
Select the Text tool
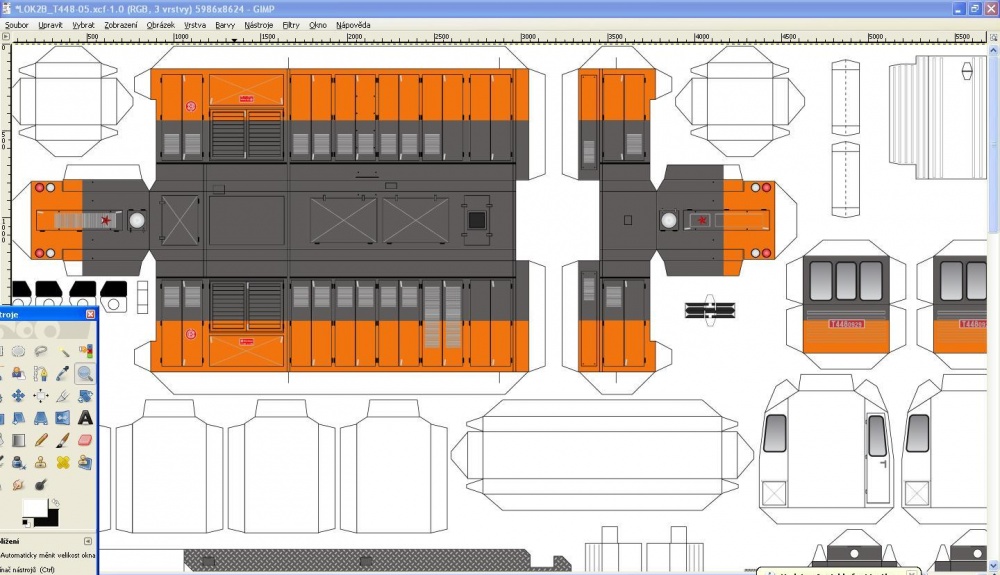tap(85, 418)
